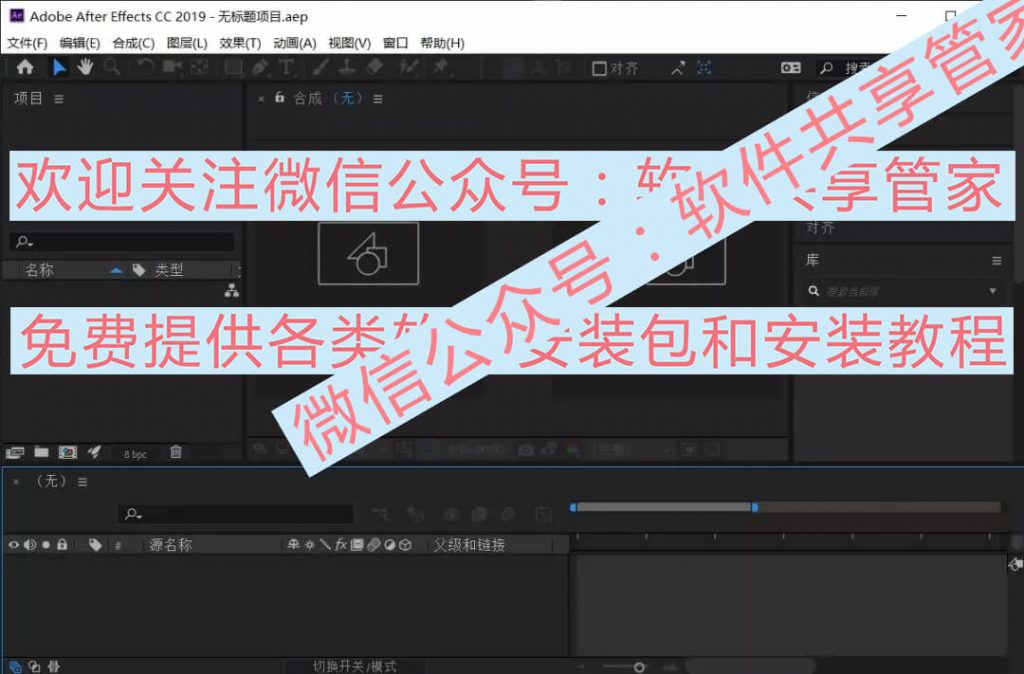Open the timeline (无) panel menu
This screenshot has height=674, width=1024.
(x=82, y=482)
